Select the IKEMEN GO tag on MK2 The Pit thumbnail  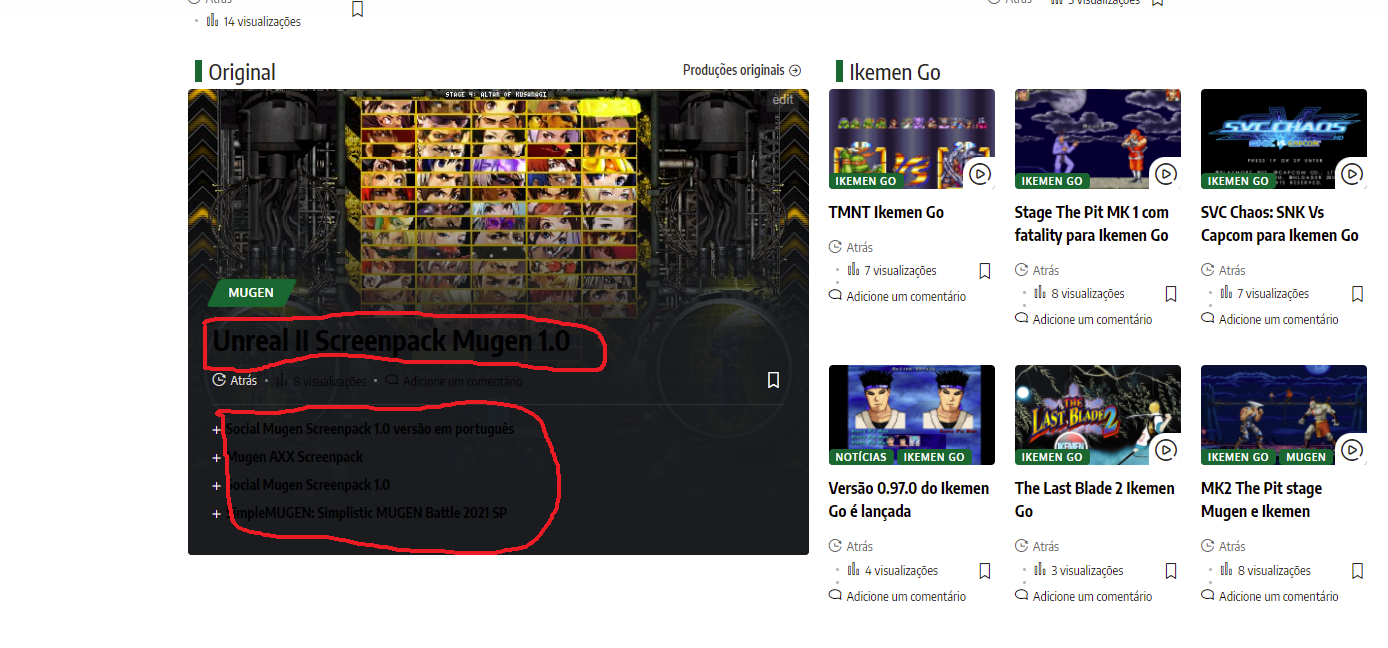point(1238,457)
